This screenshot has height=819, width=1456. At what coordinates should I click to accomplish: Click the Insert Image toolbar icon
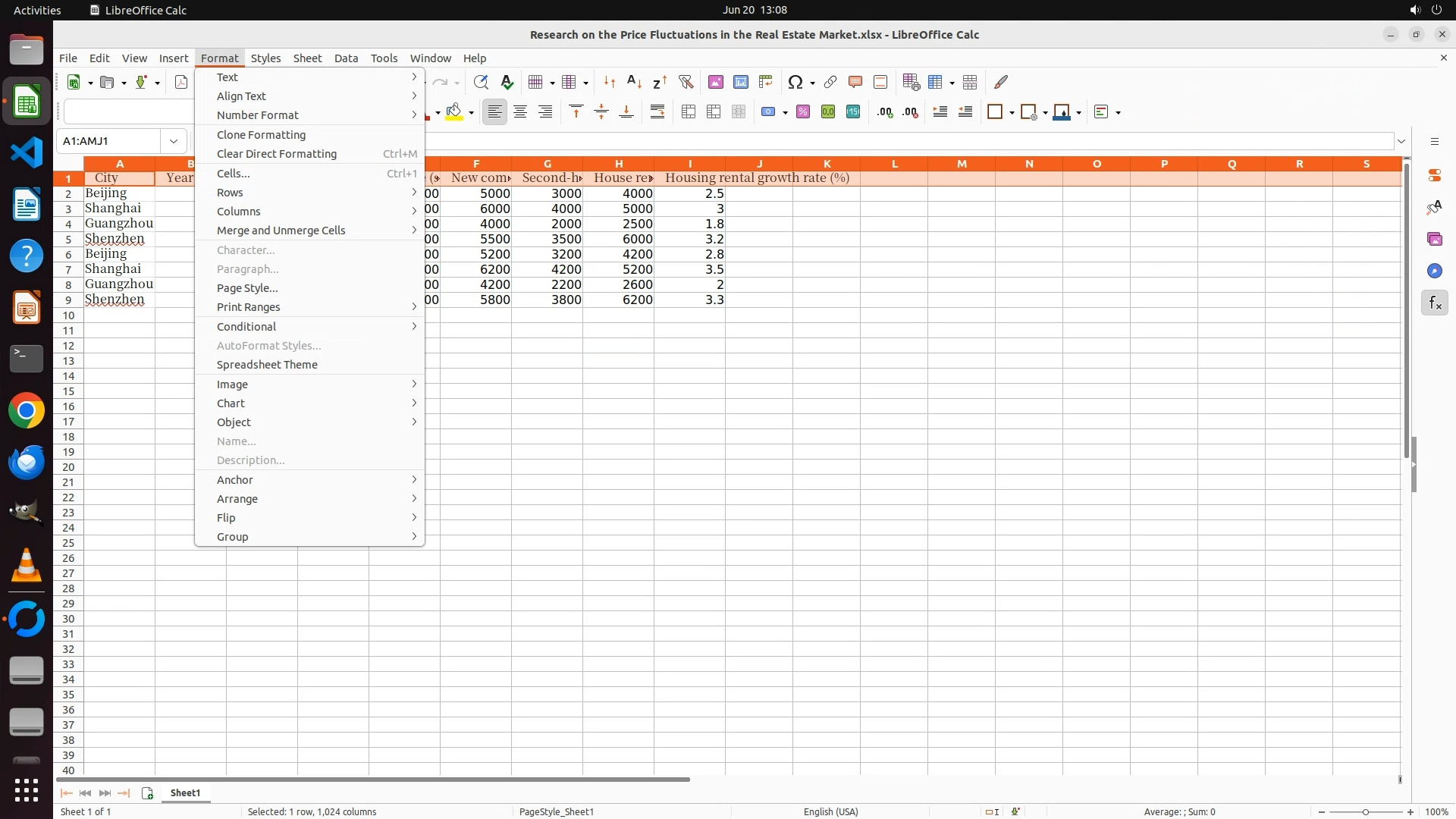(715, 82)
